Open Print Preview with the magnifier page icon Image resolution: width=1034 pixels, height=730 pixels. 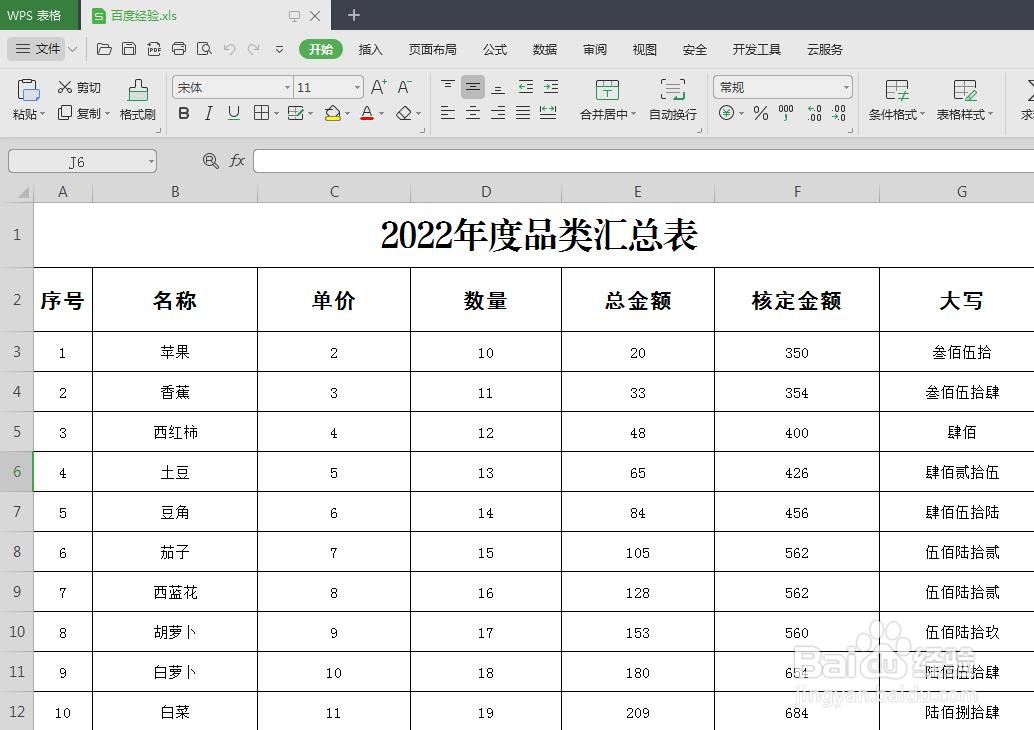[204, 49]
